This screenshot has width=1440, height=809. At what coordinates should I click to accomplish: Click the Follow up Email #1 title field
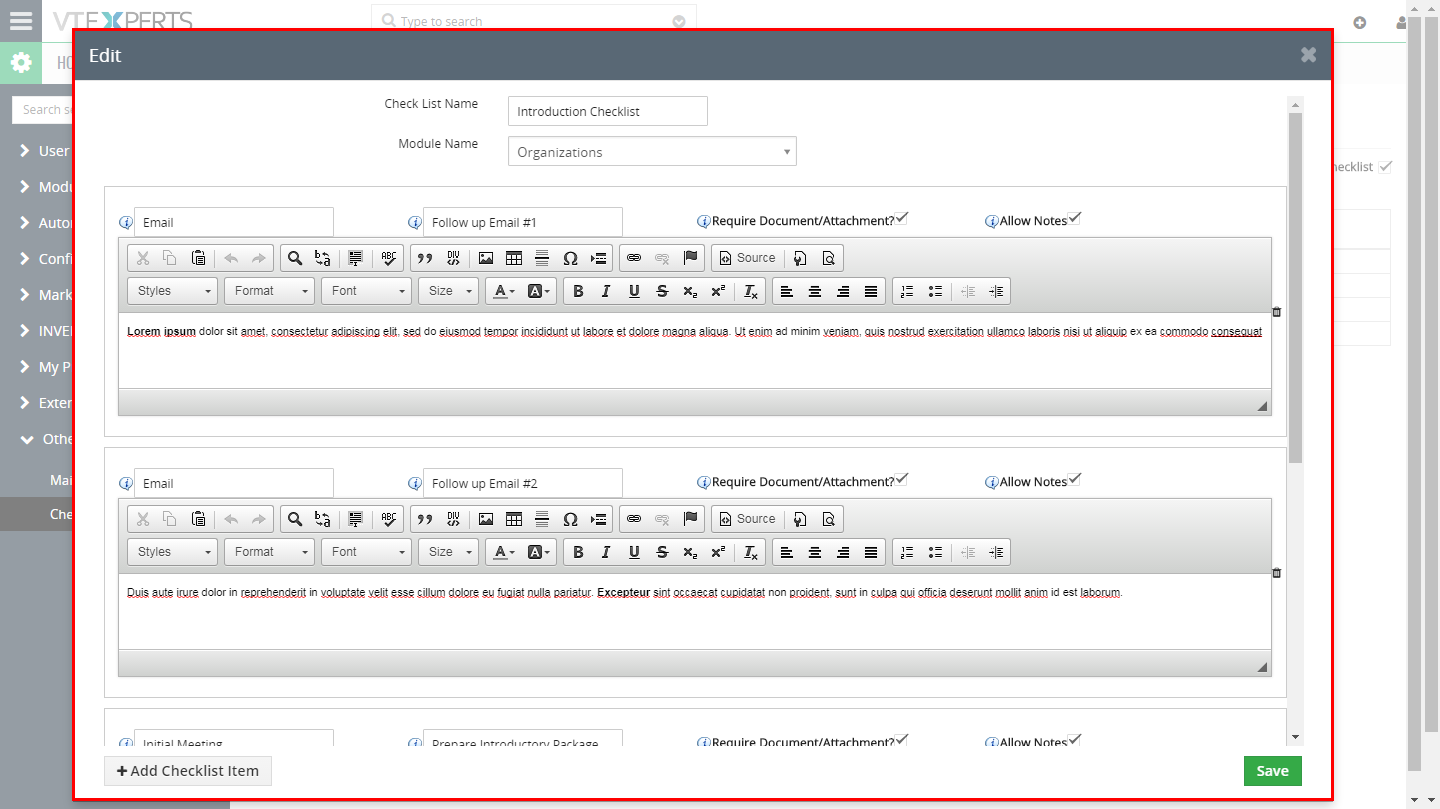[x=523, y=222]
